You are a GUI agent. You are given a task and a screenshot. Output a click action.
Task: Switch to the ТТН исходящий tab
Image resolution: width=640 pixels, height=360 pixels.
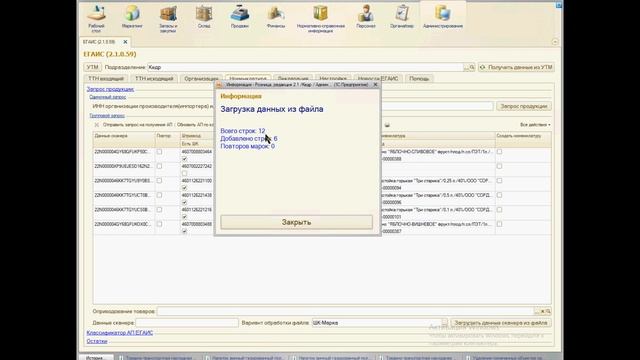(x=154, y=78)
